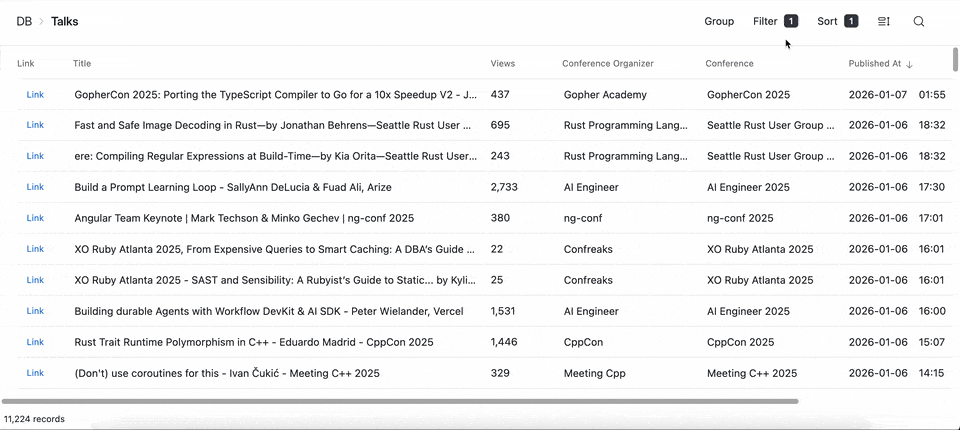Click the 2,733 views cell
Image resolution: width=960 pixels, height=430 pixels.
point(504,187)
